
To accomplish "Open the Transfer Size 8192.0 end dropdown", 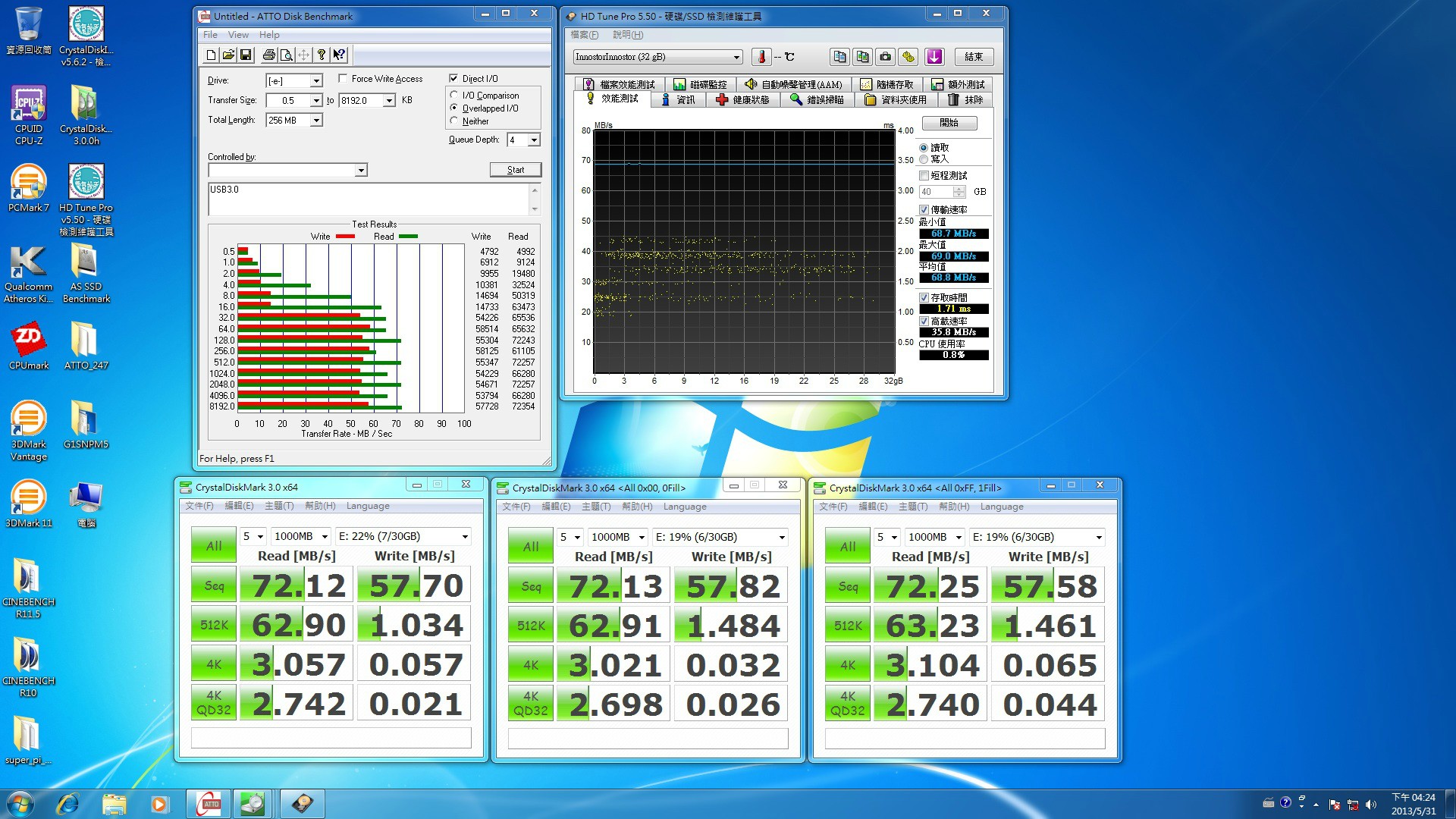I will coord(389,100).
